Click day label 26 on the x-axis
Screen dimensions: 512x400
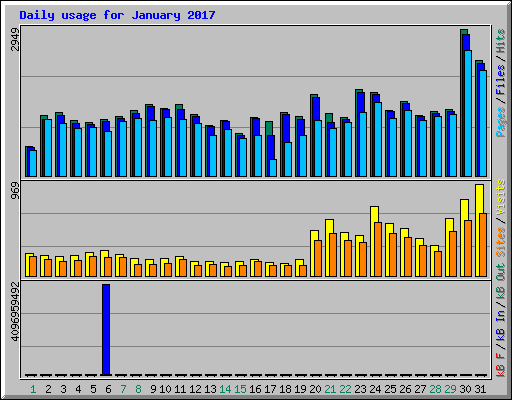(x=405, y=389)
